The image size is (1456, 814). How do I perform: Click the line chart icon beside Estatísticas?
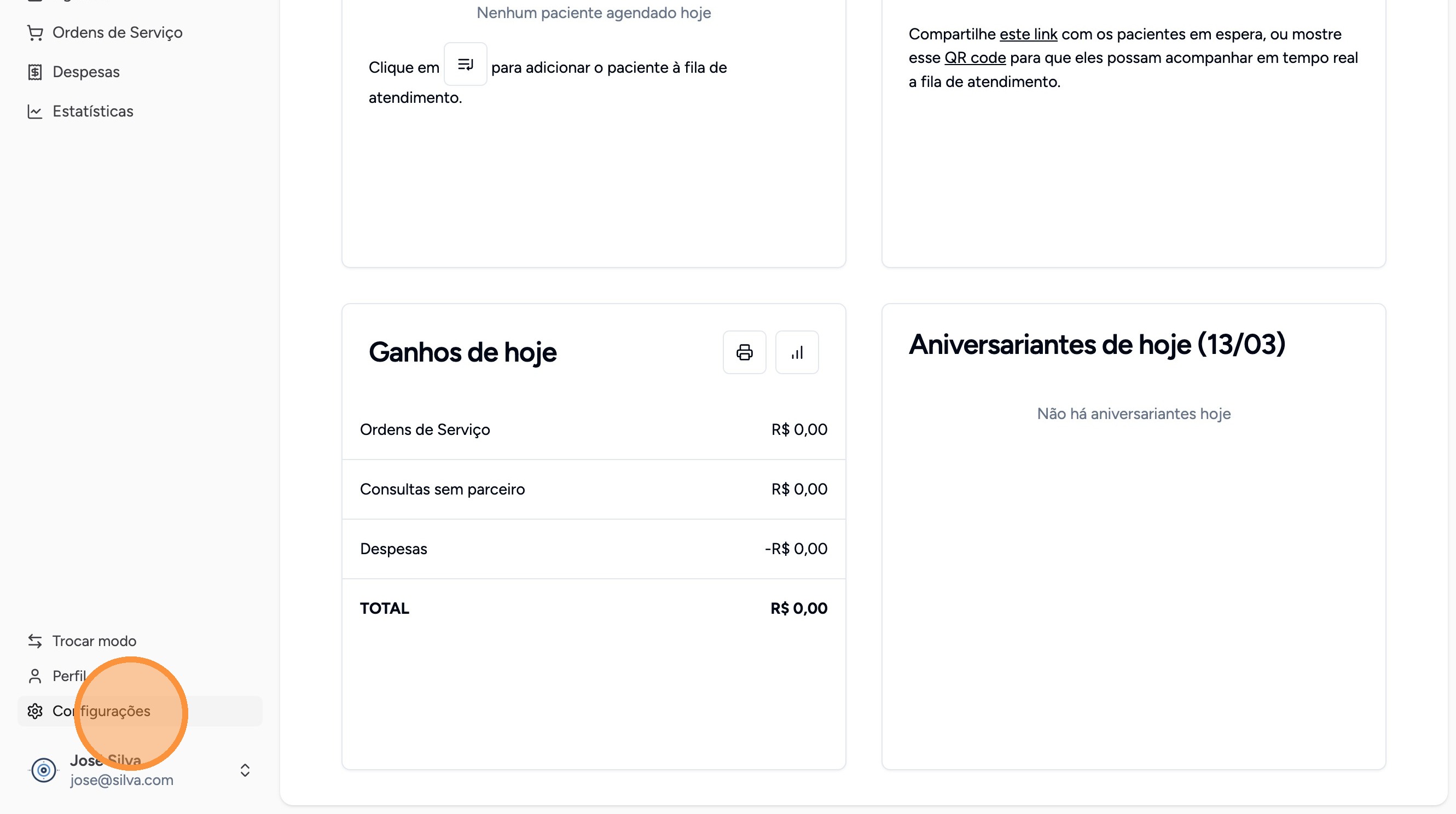[35, 112]
